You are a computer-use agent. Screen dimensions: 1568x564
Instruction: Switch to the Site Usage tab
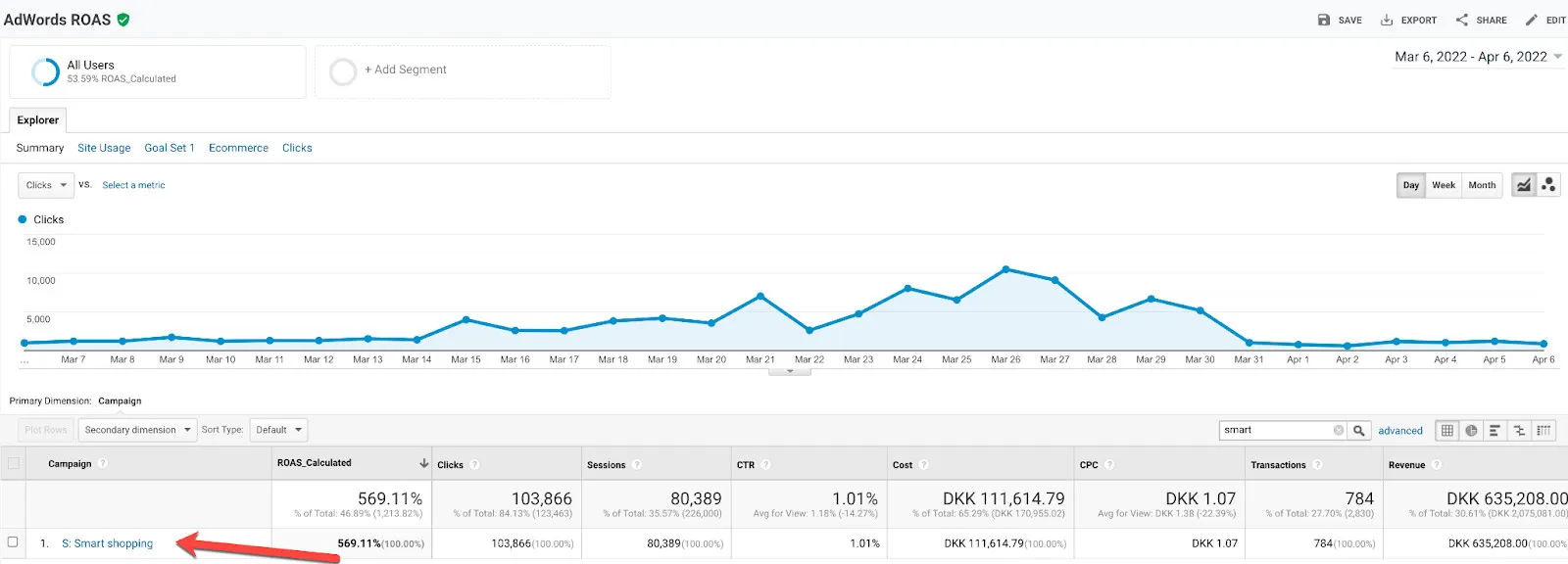[x=104, y=148]
